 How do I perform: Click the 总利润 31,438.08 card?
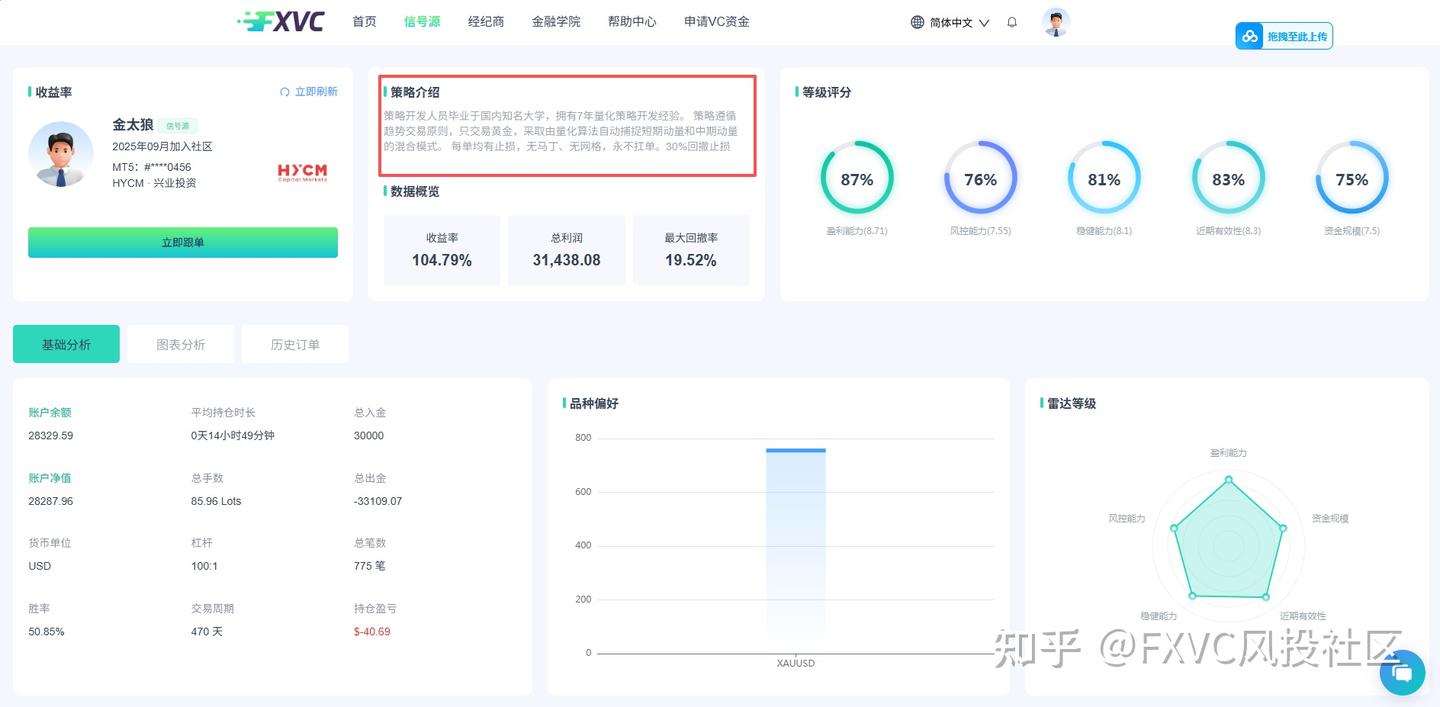pyautogui.click(x=567, y=250)
